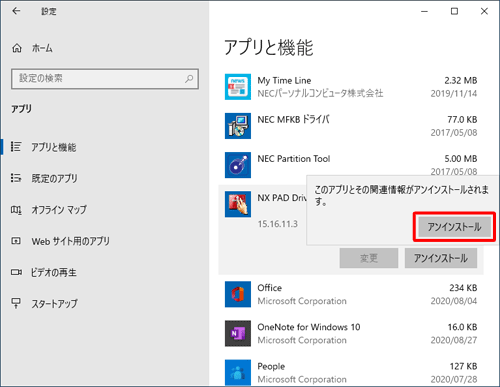This screenshot has height=387, width=500.
Task: Open 既定のアプリ menu item
Action: (x=54, y=178)
